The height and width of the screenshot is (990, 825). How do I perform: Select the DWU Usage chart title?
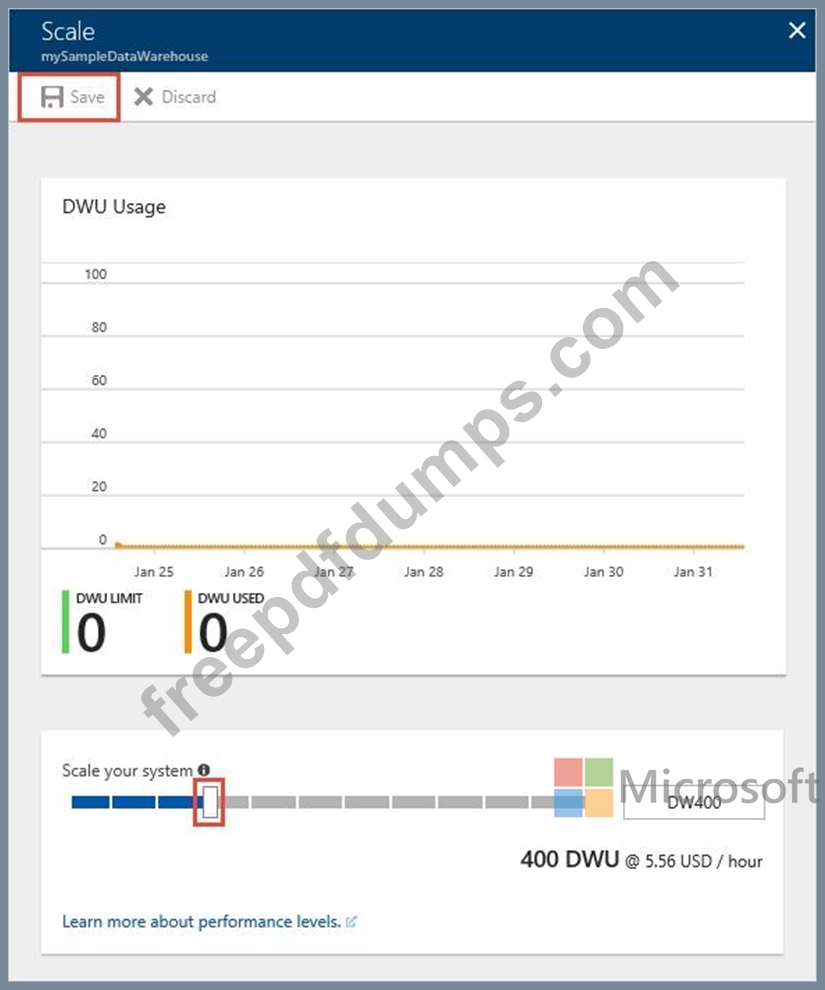point(114,207)
